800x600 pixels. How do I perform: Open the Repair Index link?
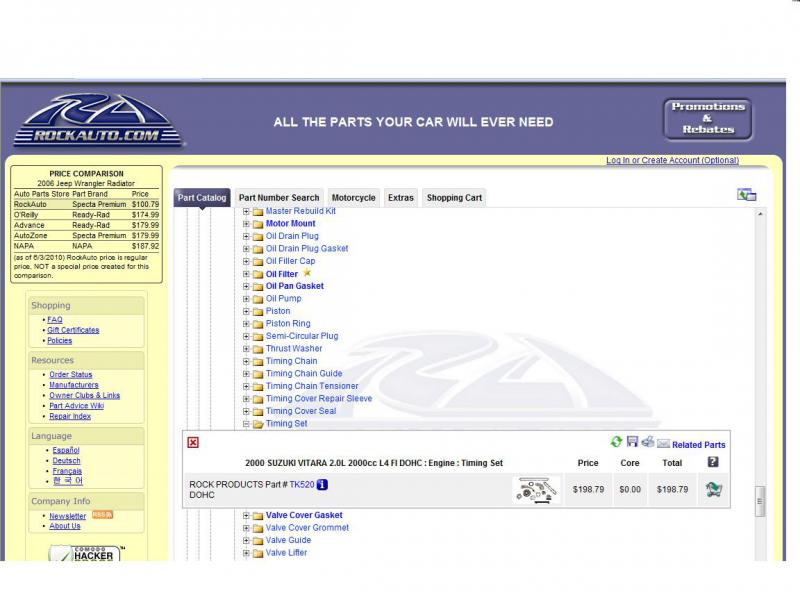70,416
